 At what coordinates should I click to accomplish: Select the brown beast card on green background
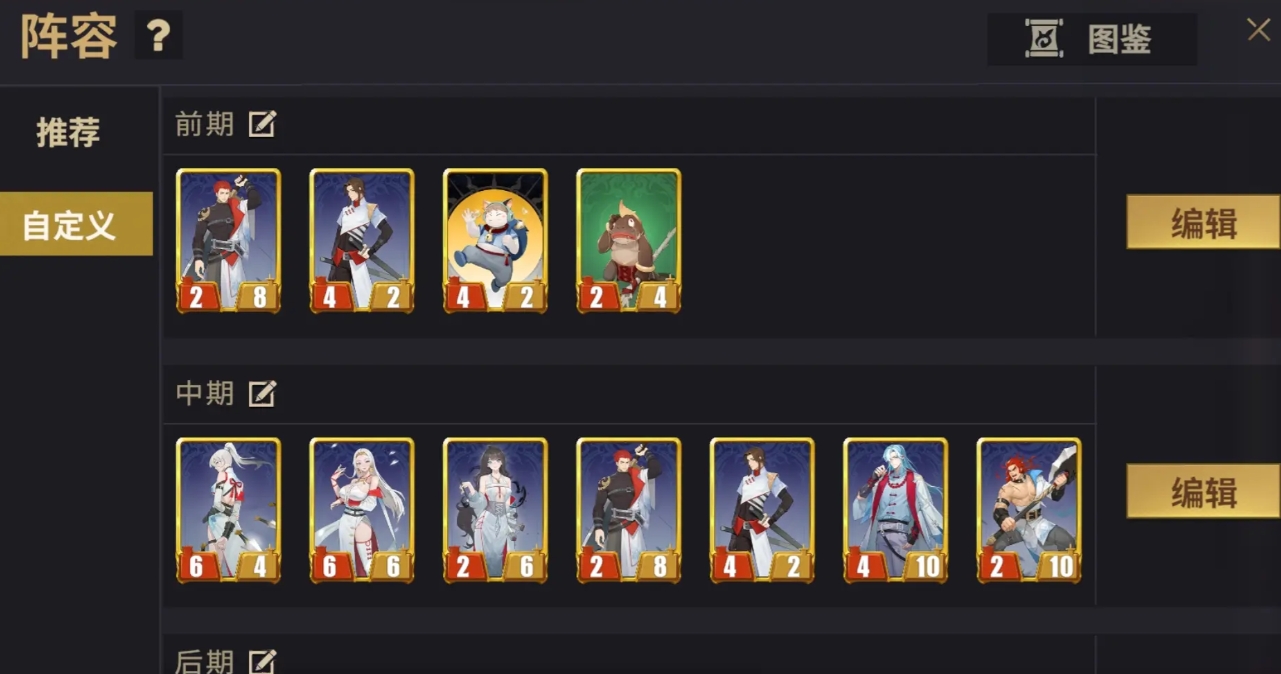[629, 241]
